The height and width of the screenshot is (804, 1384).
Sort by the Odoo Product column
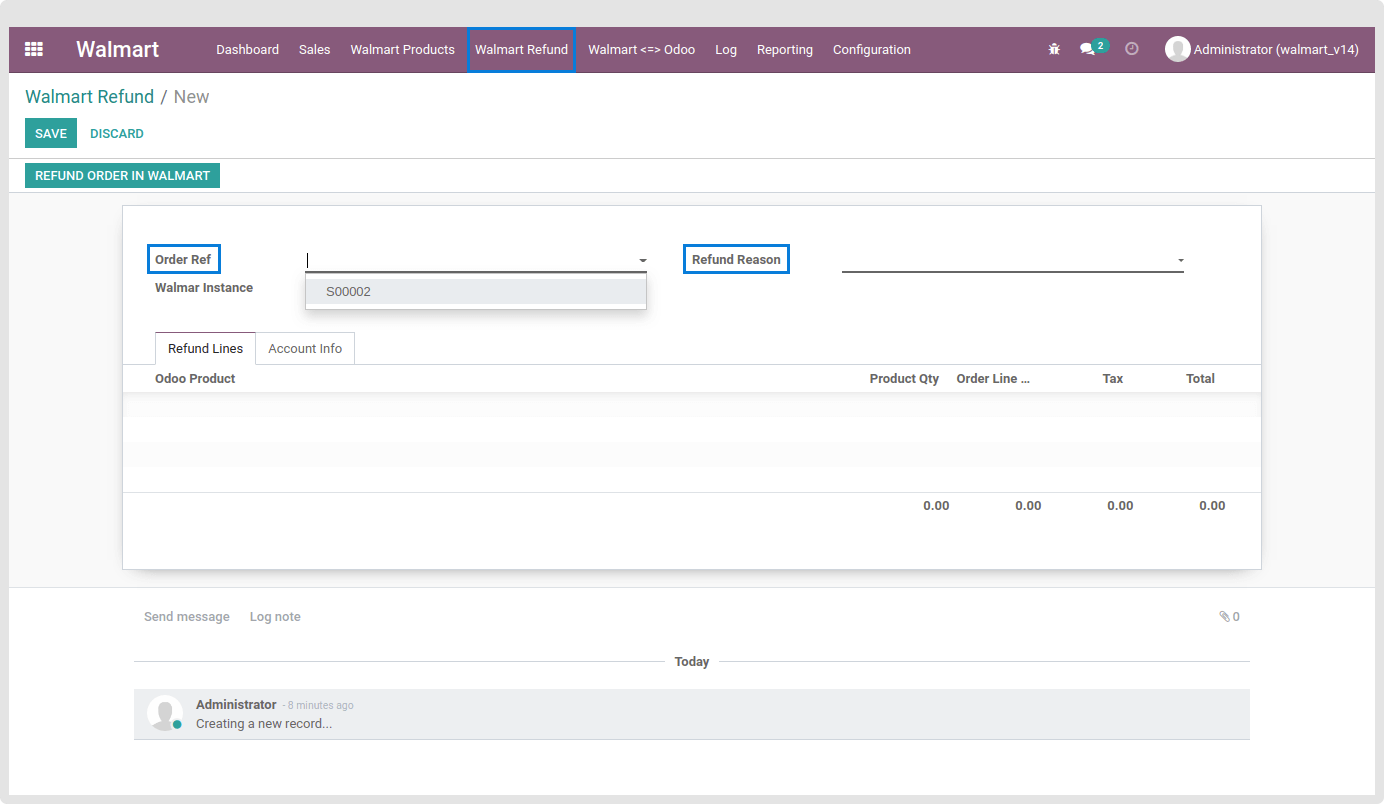point(195,379)
